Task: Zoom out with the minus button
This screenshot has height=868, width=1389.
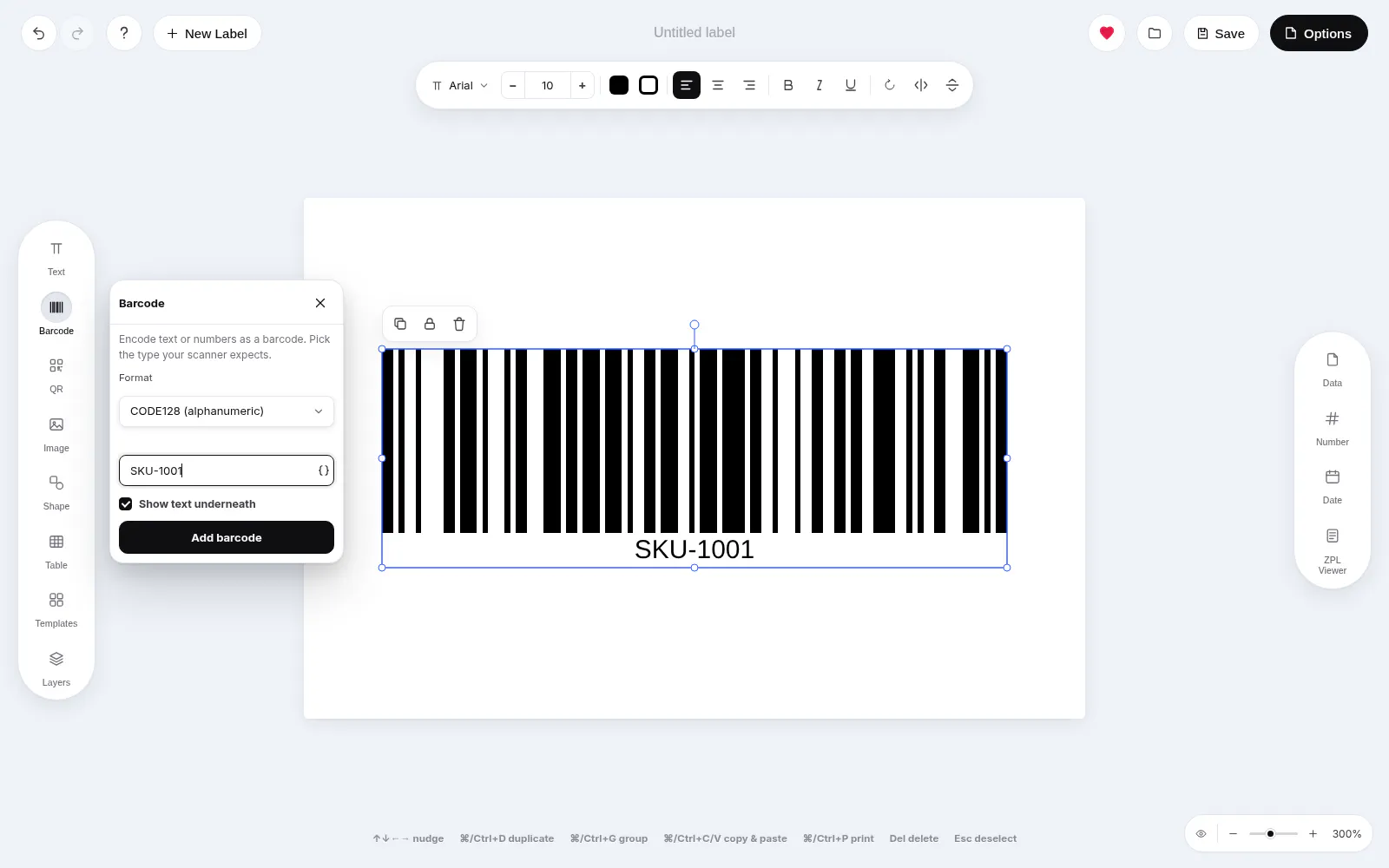Action: tap(1233, 834)
